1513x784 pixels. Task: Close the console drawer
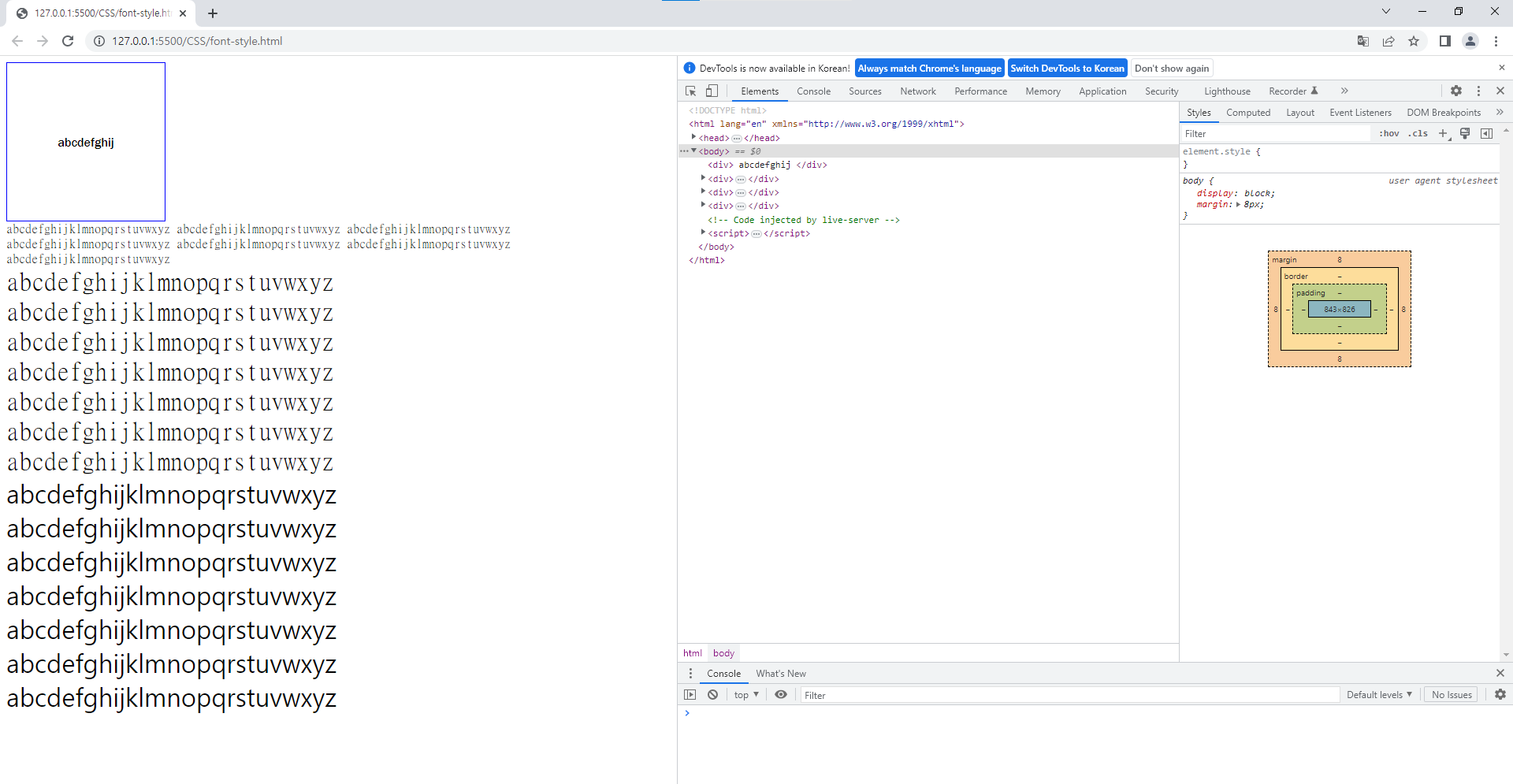point(1500,673)
